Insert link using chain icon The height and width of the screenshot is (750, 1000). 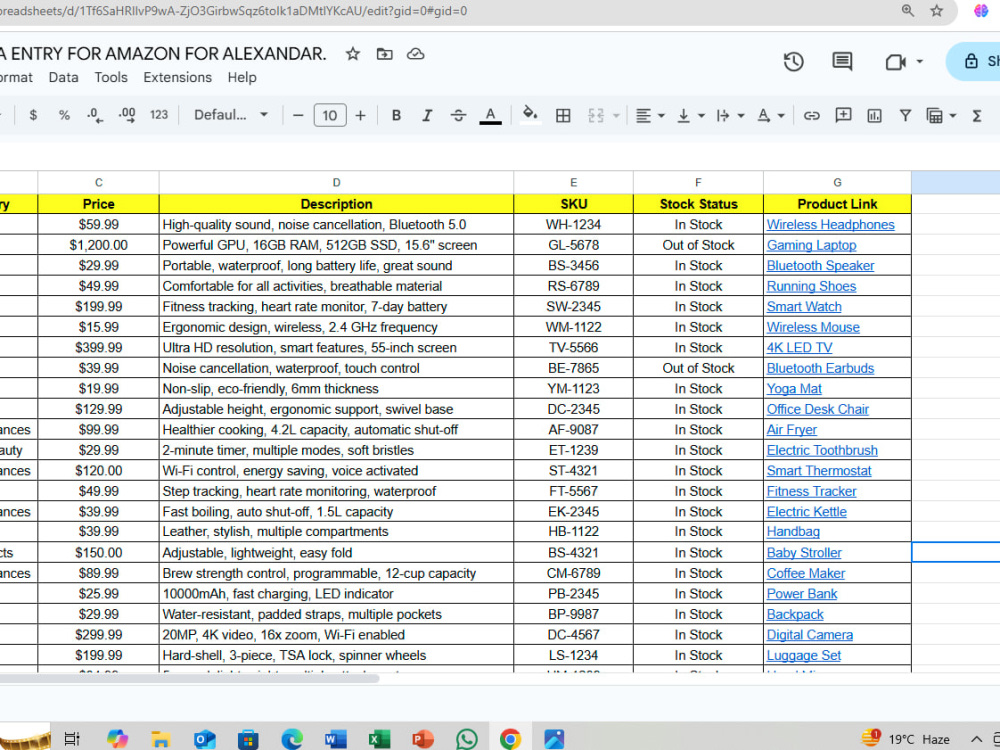tap(811, 115)
